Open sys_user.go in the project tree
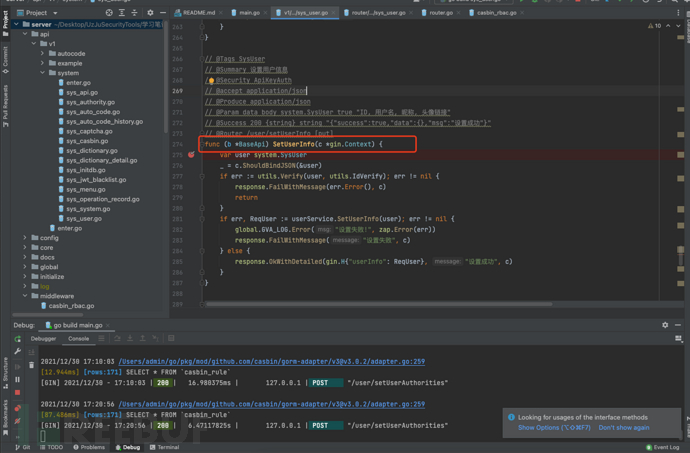The height and width of the screenshot is (453, 690). coord(84,218)
